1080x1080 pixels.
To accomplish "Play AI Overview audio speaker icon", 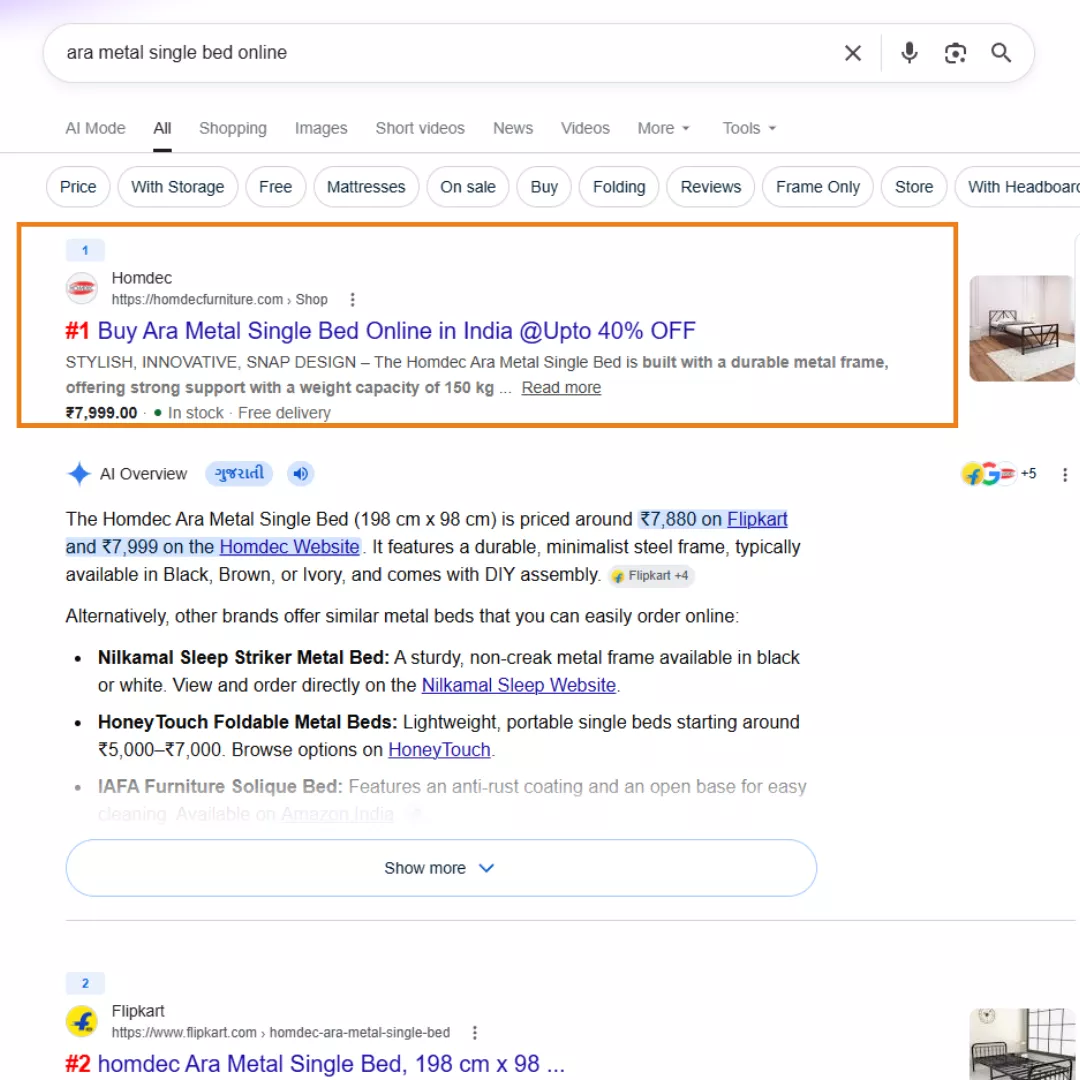I will (300, 474).
